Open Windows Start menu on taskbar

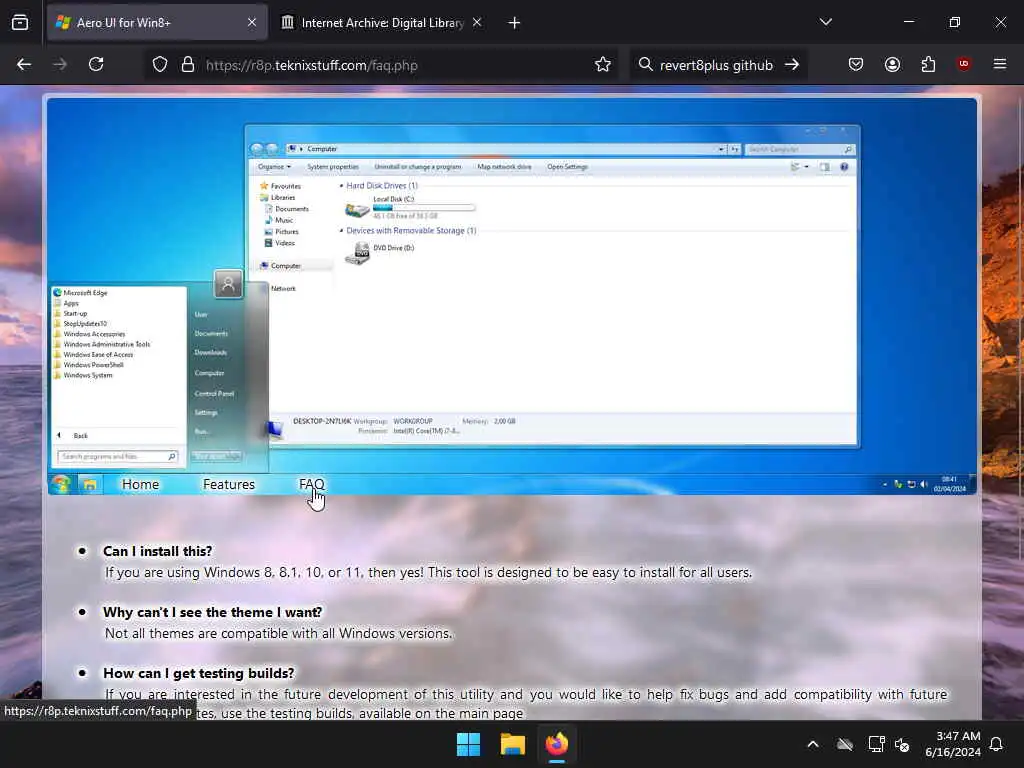click(x=468, y=744)
